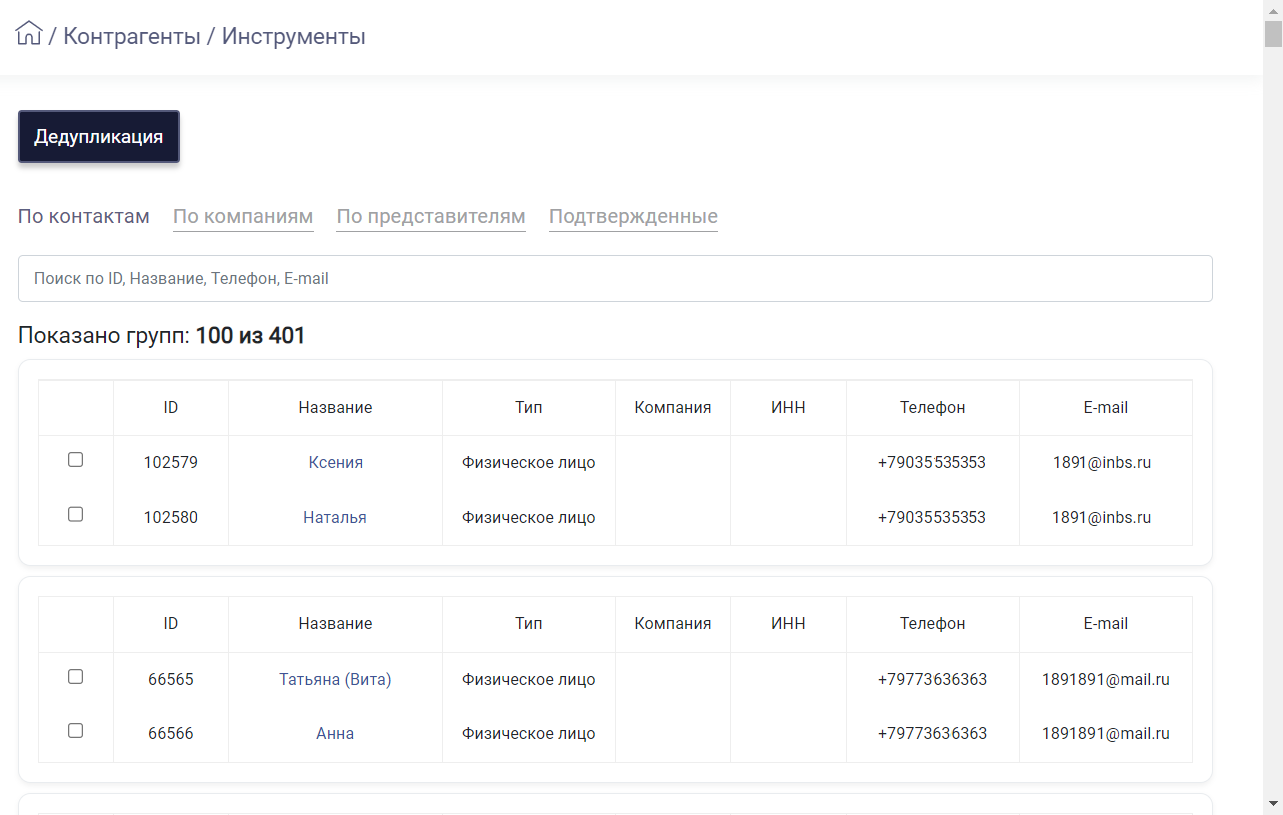
Task: Click the ID cell 66565
Action: coord(171,679)
